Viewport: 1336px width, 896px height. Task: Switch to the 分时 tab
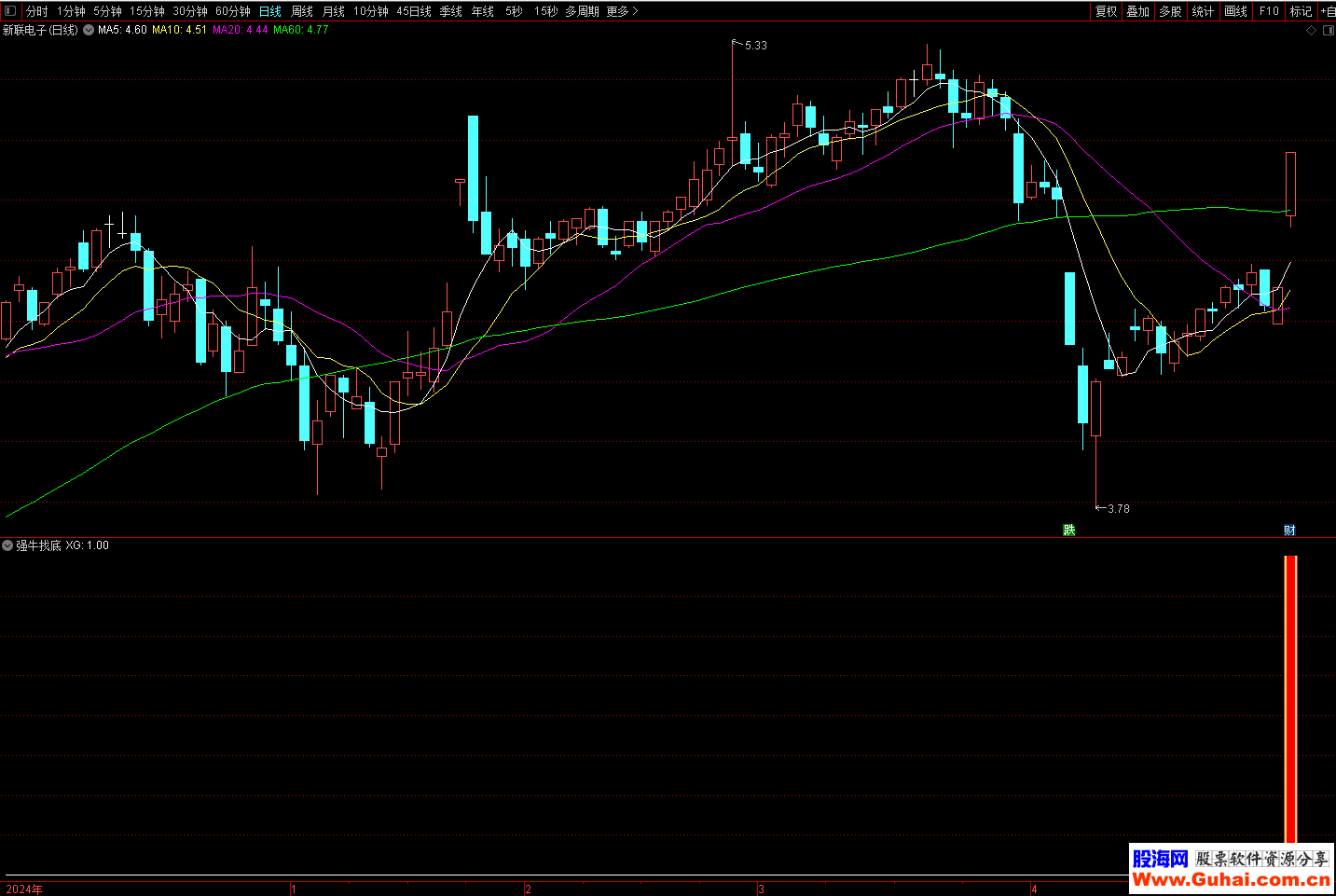36,11
